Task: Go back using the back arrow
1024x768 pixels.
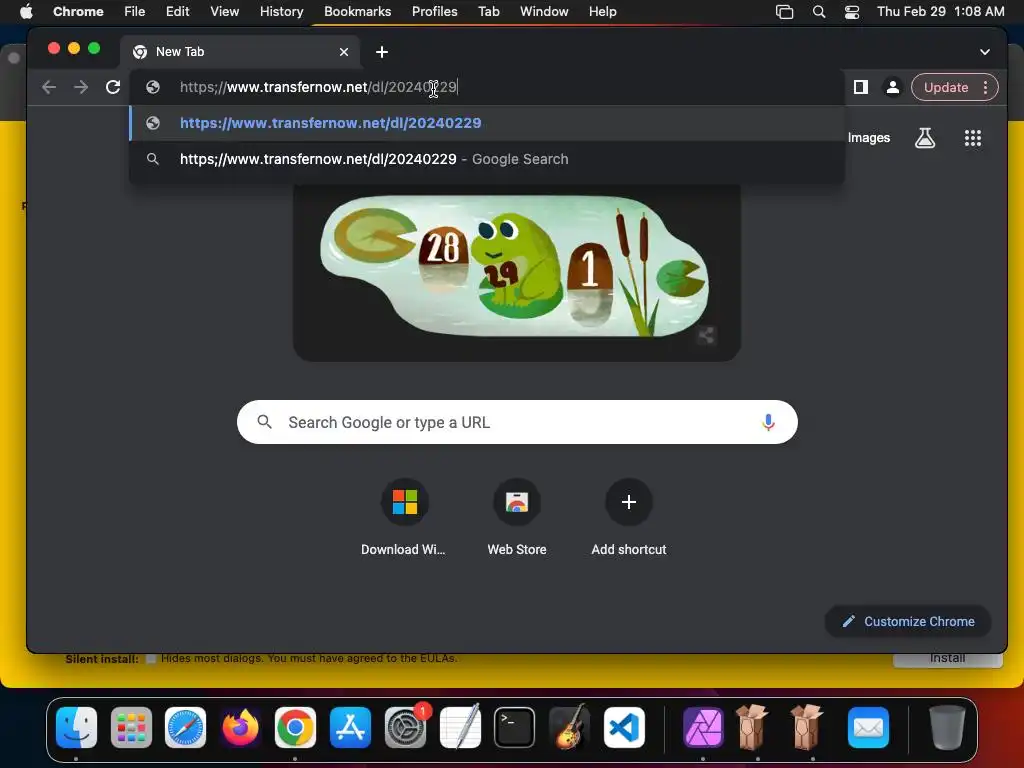Action: coord(49,87)
